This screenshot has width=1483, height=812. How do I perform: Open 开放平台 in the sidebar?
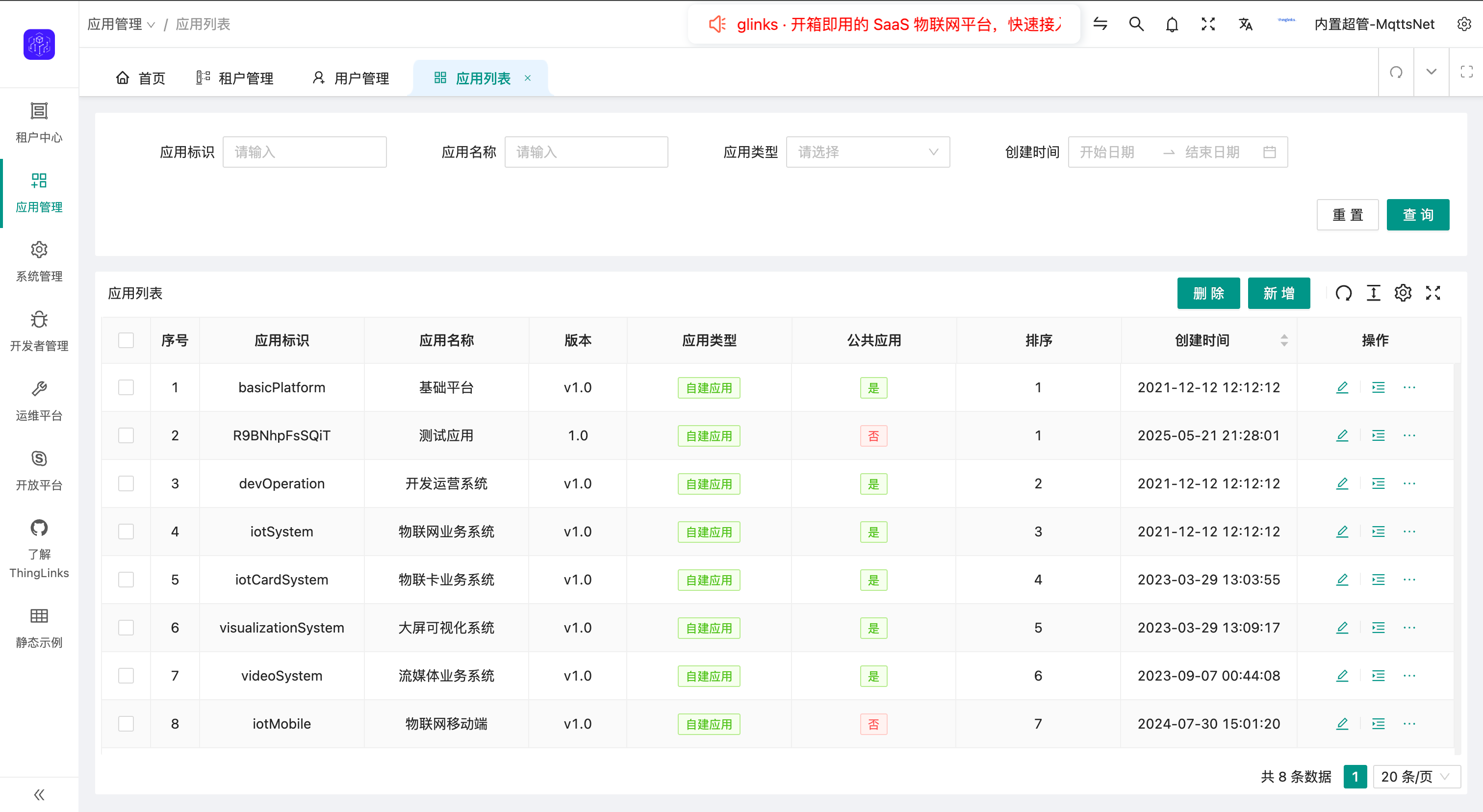[x=39, y=471]
